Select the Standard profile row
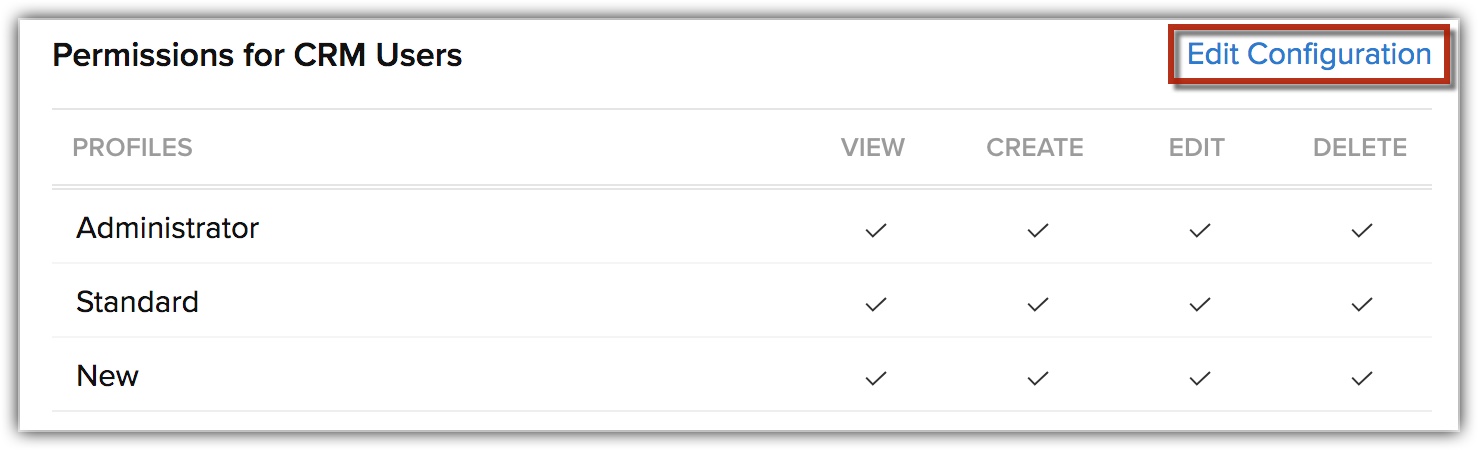Viewport: 1478px width, 450px height. (742, 301)
